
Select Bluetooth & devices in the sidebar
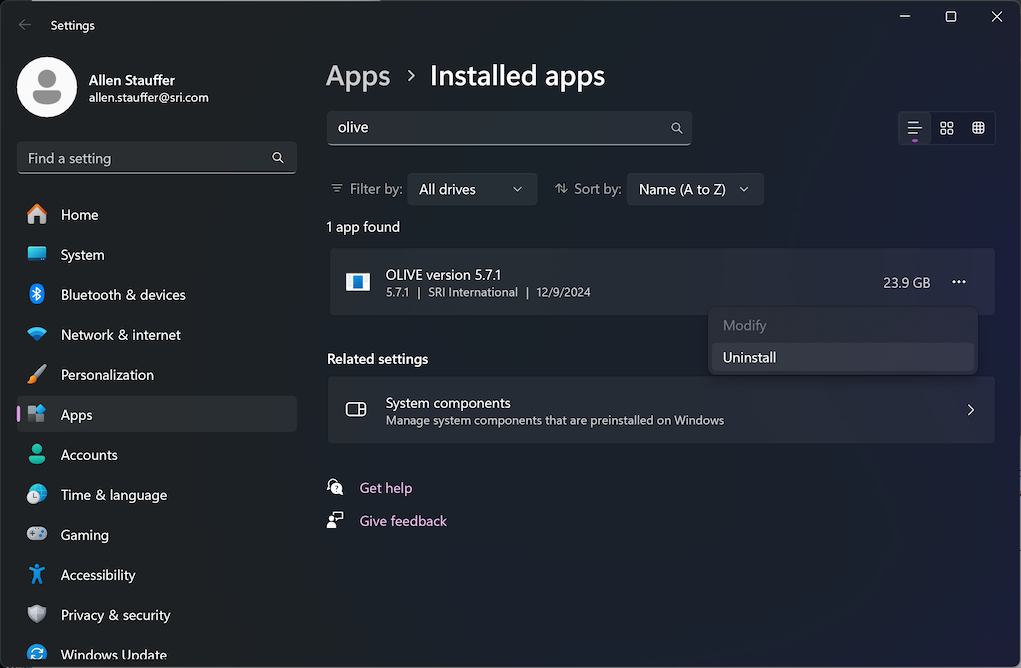pyautogui.click(x=122, y=294)
